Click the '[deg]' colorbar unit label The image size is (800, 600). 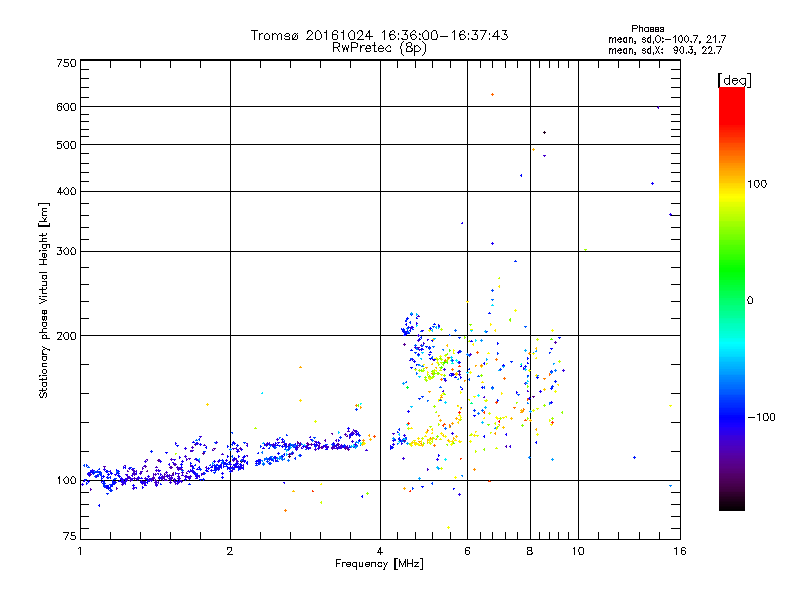[x=734, y=80]
